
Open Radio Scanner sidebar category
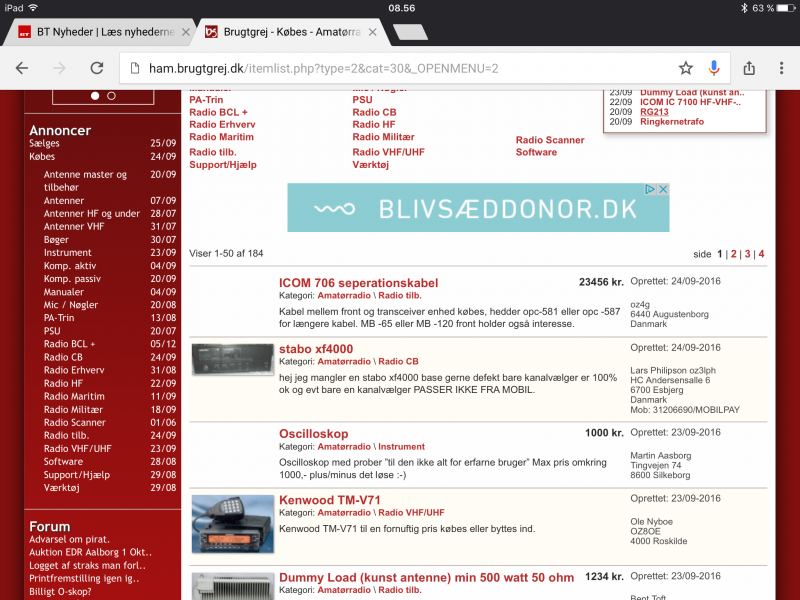point(74,422)
